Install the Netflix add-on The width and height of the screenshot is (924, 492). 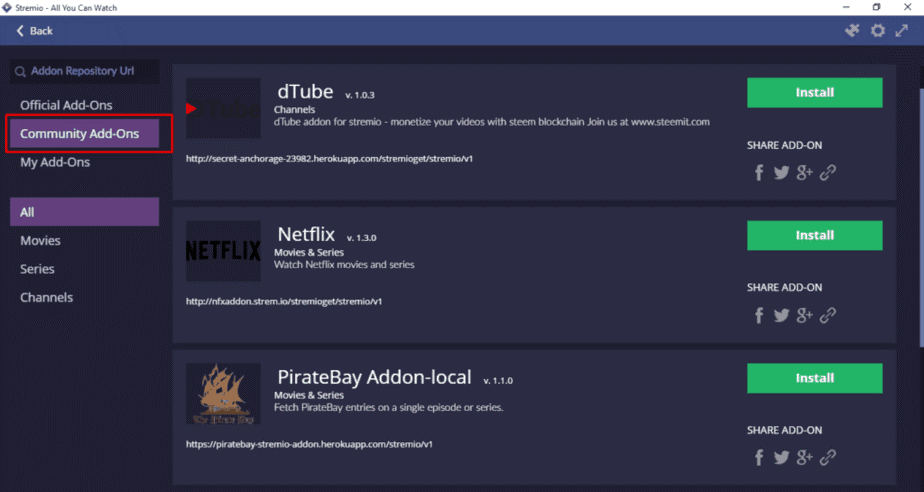point(814,235)
